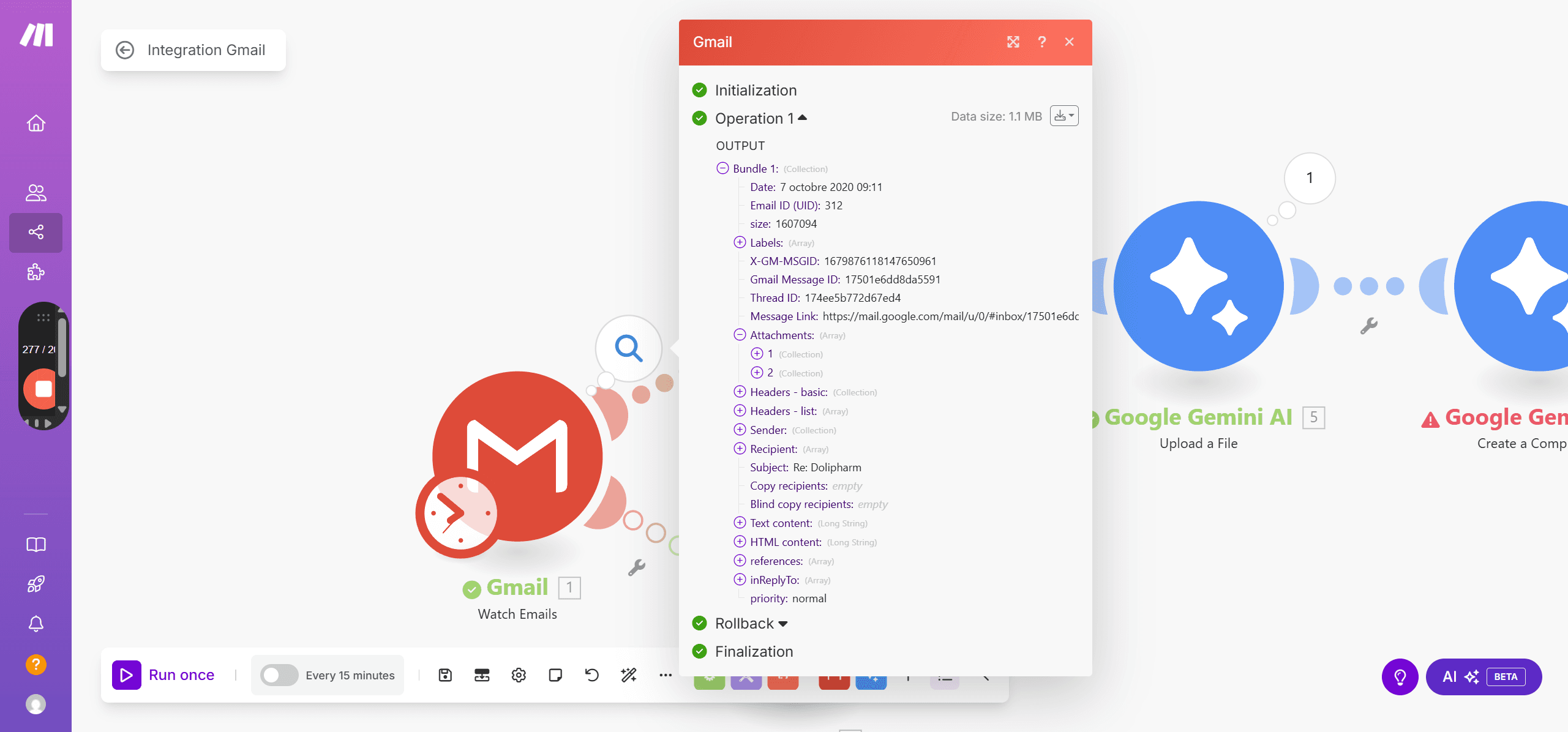Open the Resource book icon in the sidebar

coord(36,545)
